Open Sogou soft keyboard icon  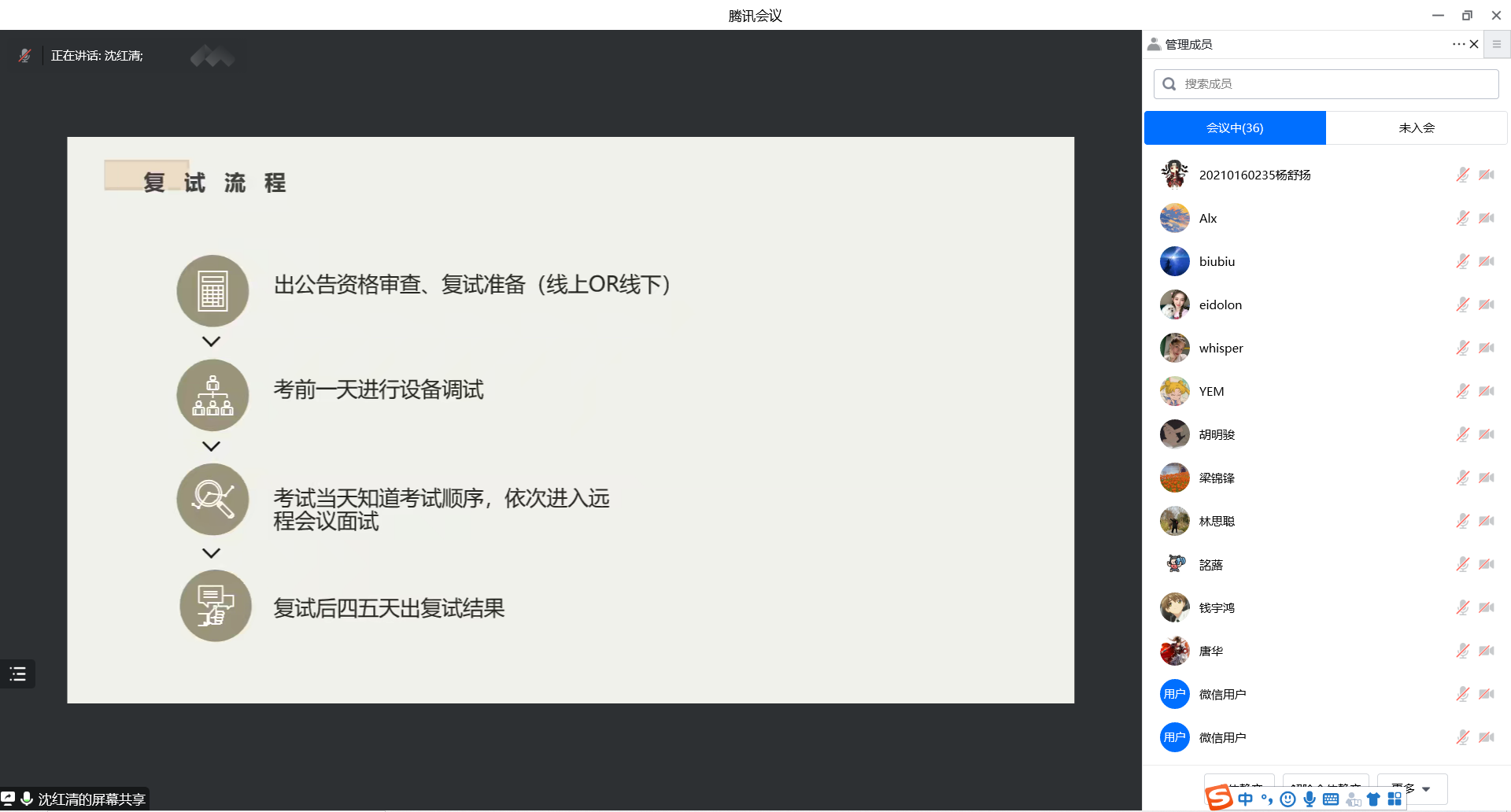[x=1331, y=799]
